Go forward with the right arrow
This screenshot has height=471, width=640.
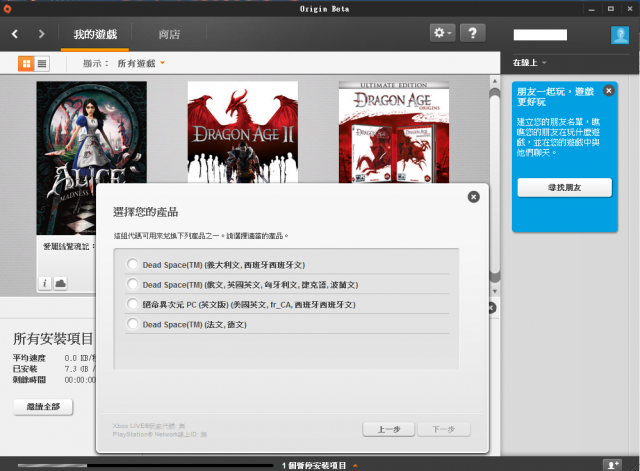[41, 34]
